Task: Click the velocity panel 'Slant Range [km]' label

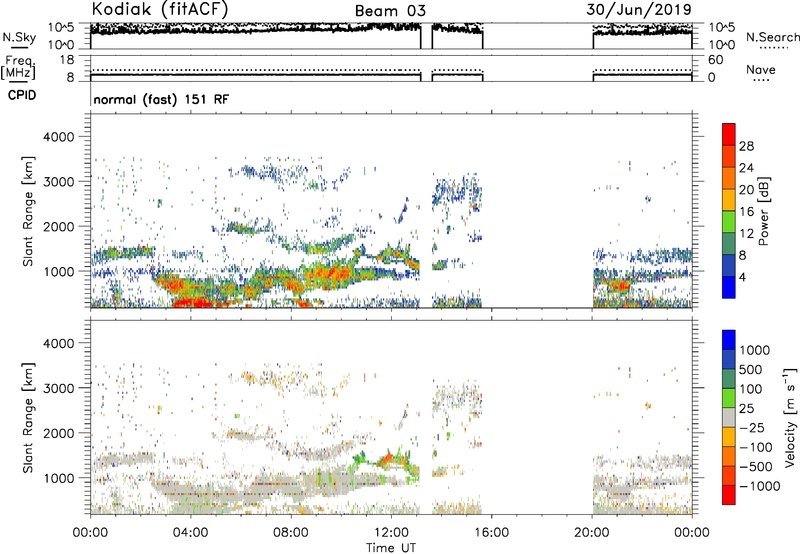Action: [29, 417]
